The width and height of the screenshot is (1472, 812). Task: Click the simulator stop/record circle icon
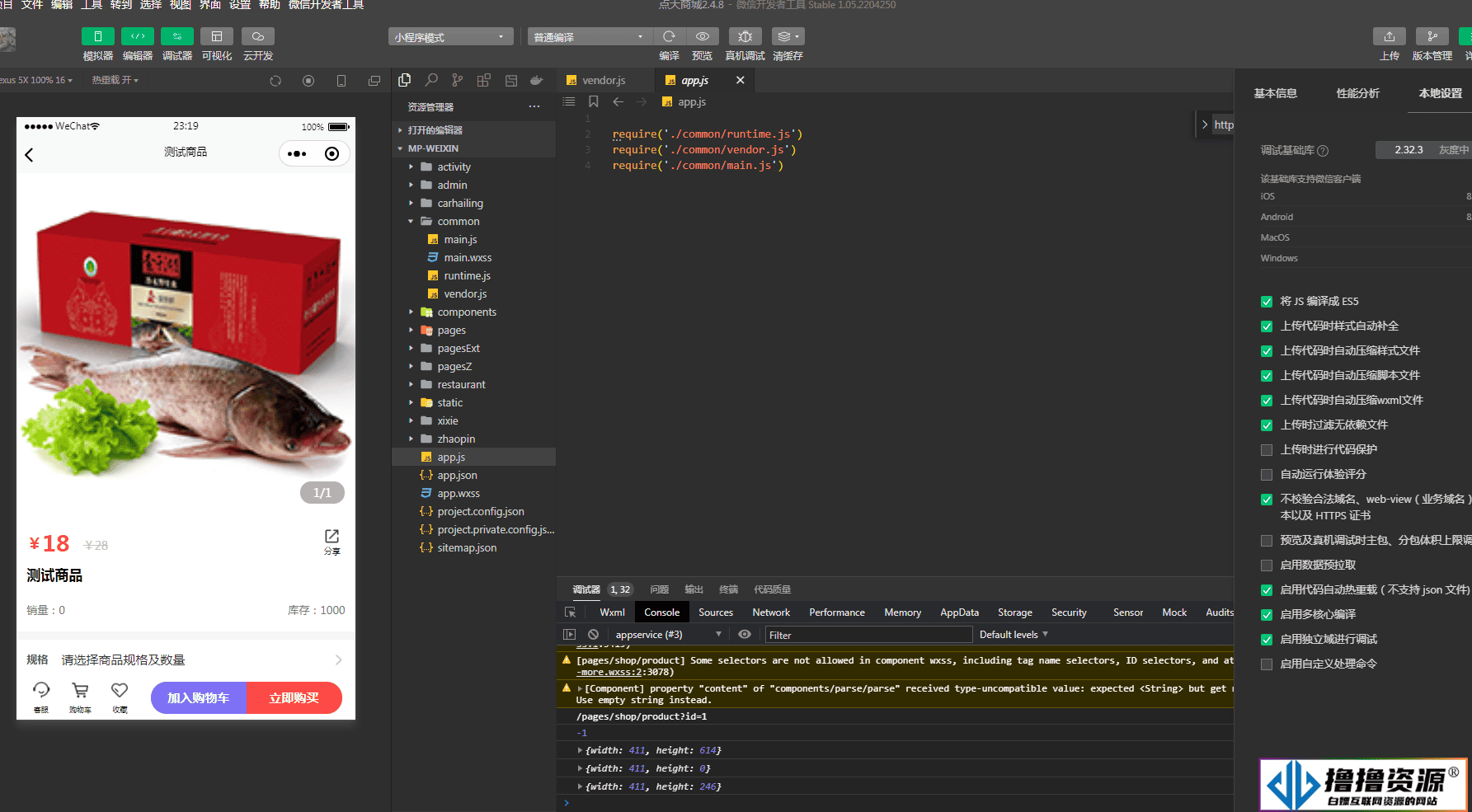click(308, 81)
